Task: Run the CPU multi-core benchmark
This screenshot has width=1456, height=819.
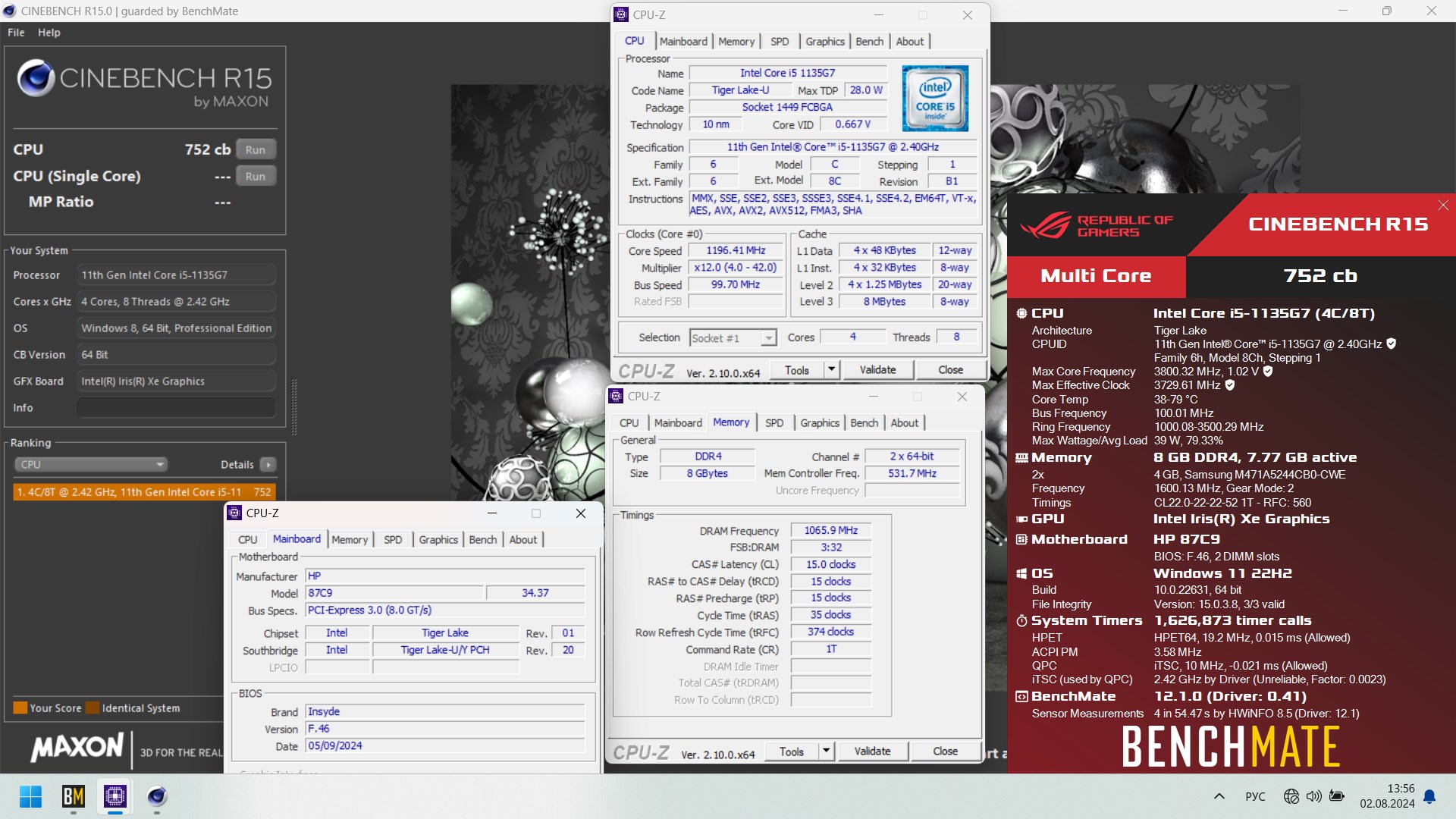Action: tap(256, 150)
